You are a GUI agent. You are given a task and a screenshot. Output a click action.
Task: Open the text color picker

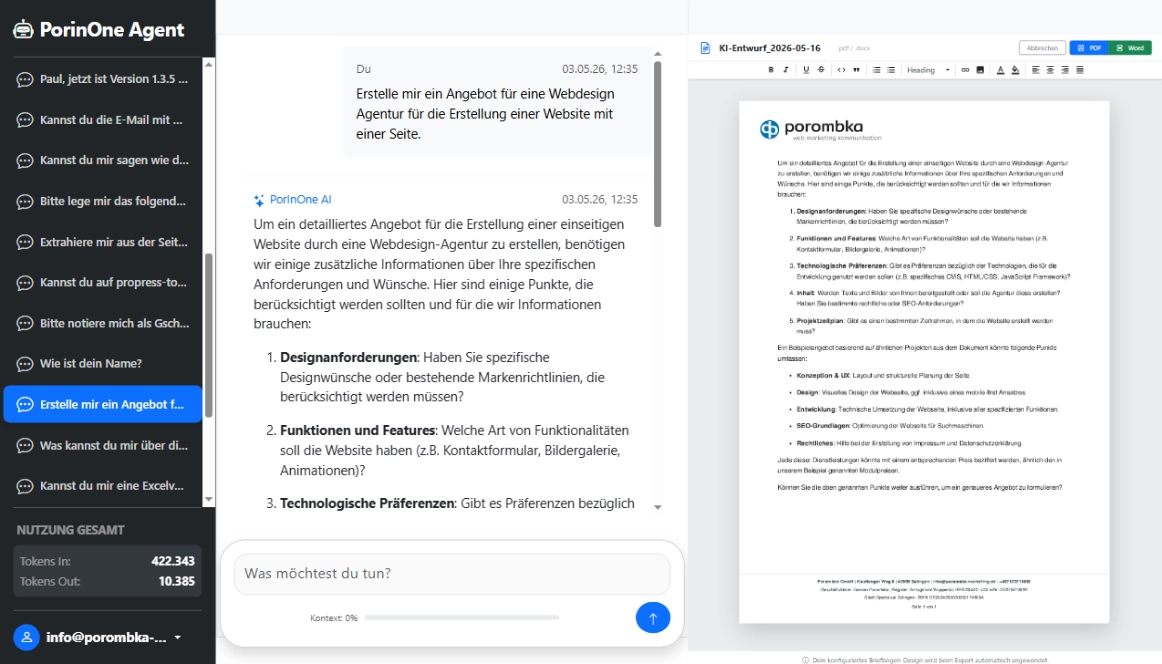pos(1000,70)
